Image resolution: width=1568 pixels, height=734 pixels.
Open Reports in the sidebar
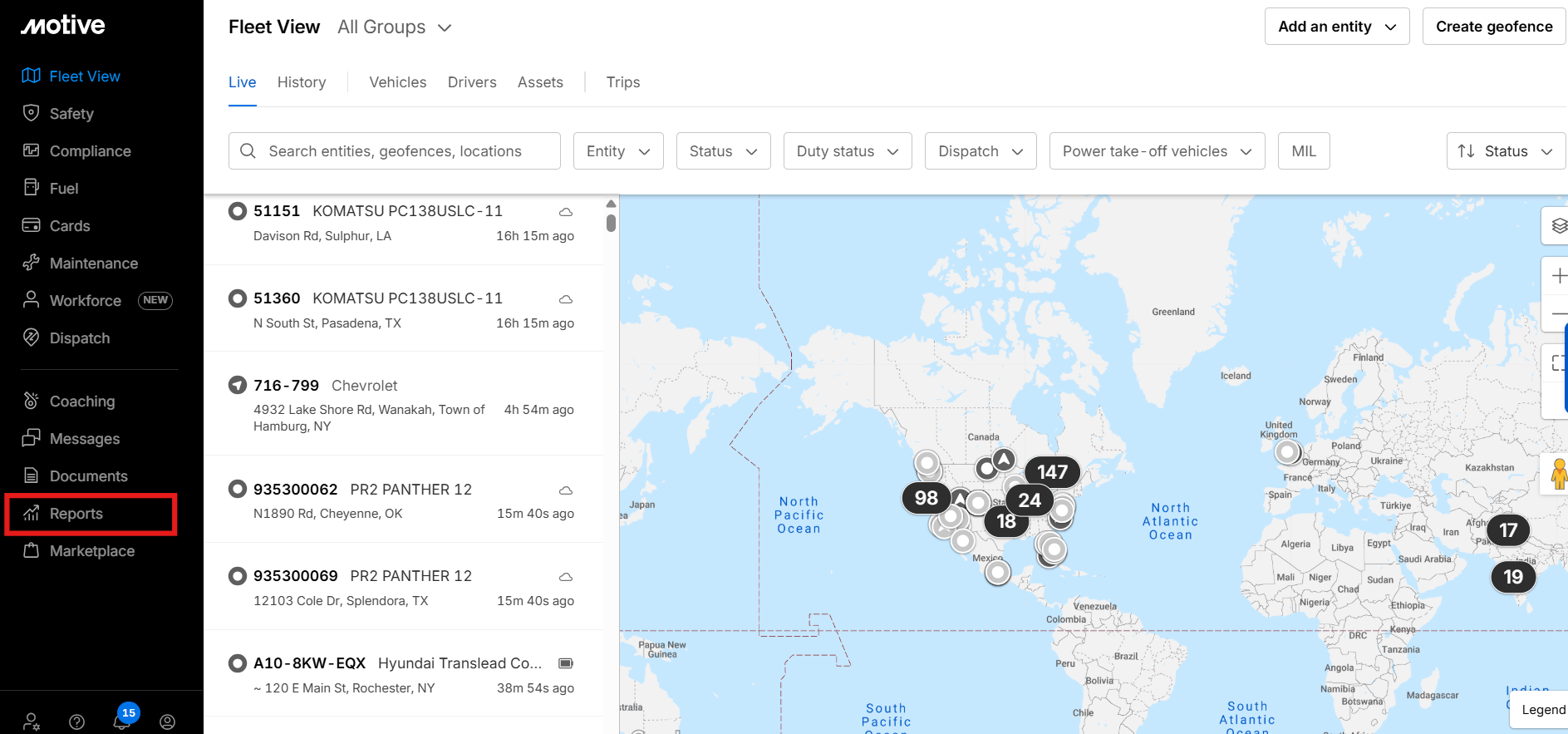pyautogui.click(x=76, y=514)
